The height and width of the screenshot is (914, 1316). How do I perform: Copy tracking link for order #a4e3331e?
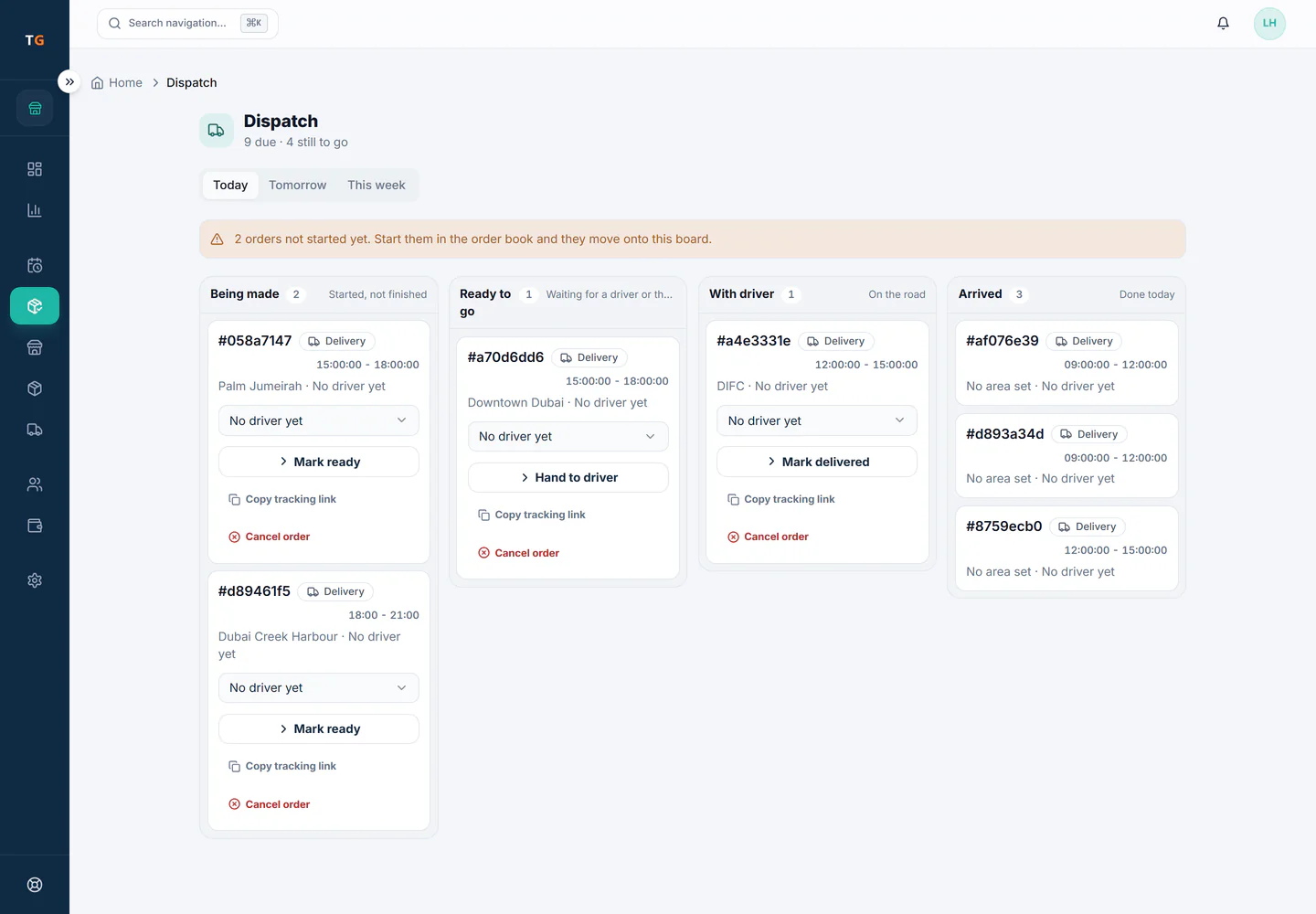(x=781, y=499)
